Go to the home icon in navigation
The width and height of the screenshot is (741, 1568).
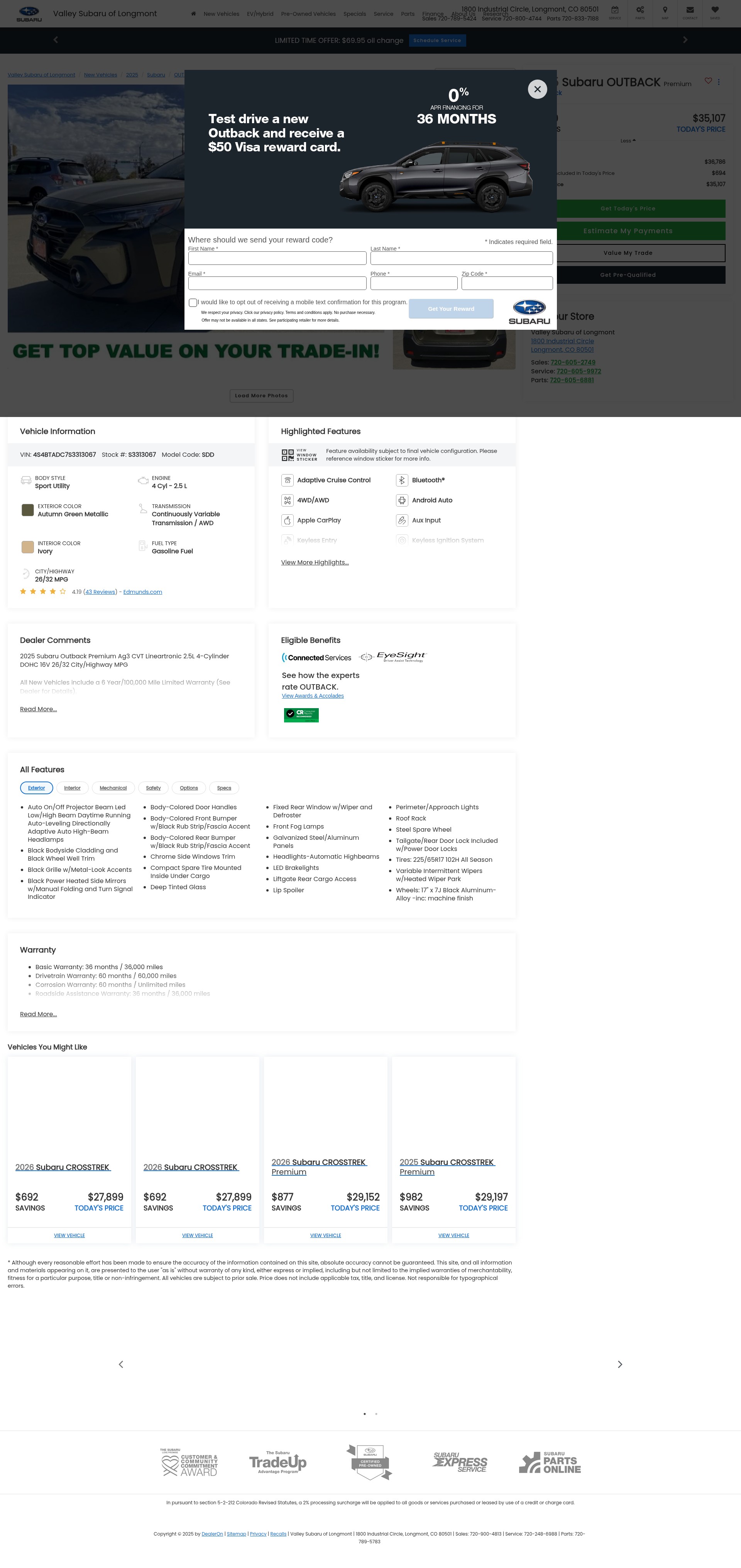(193, 14)
